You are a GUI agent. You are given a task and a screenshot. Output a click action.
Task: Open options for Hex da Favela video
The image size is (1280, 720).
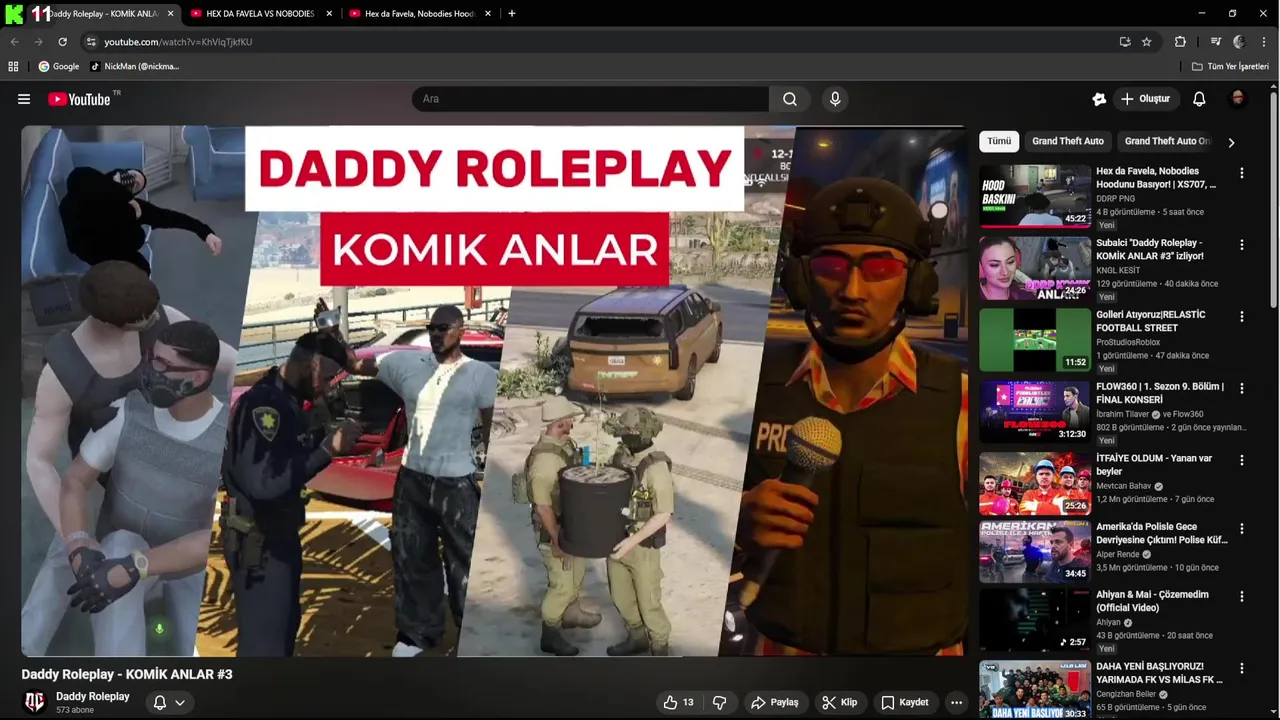coord(1242,173)
